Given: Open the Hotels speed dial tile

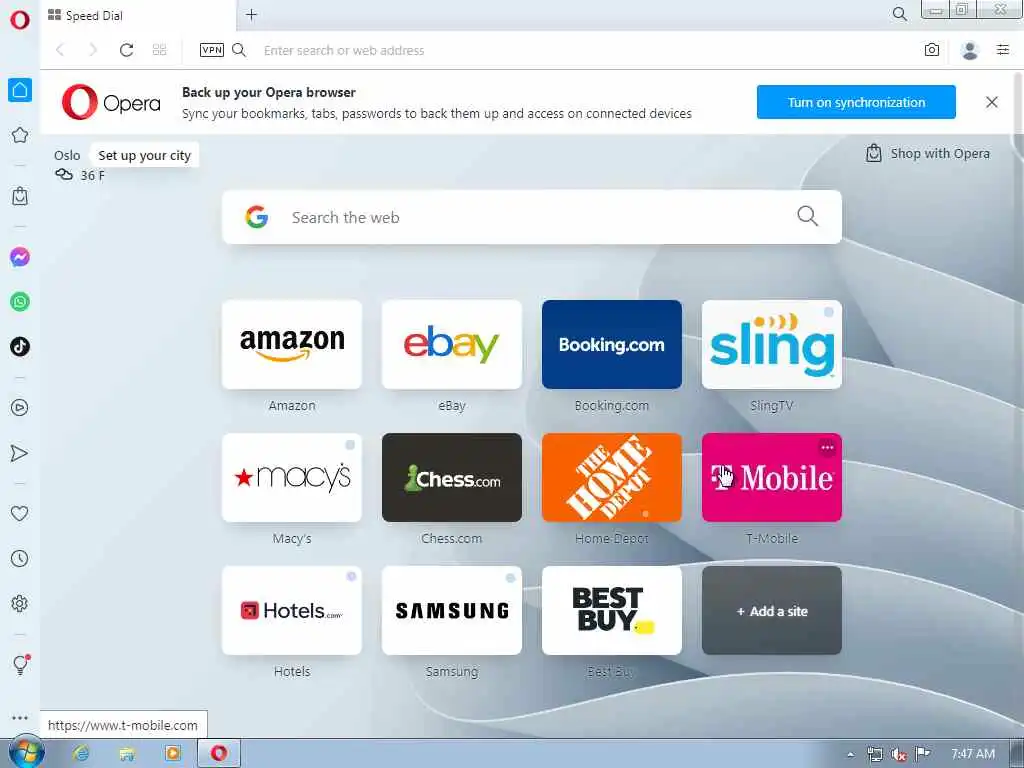Looking at the screenshot, I should click(292, 611).
